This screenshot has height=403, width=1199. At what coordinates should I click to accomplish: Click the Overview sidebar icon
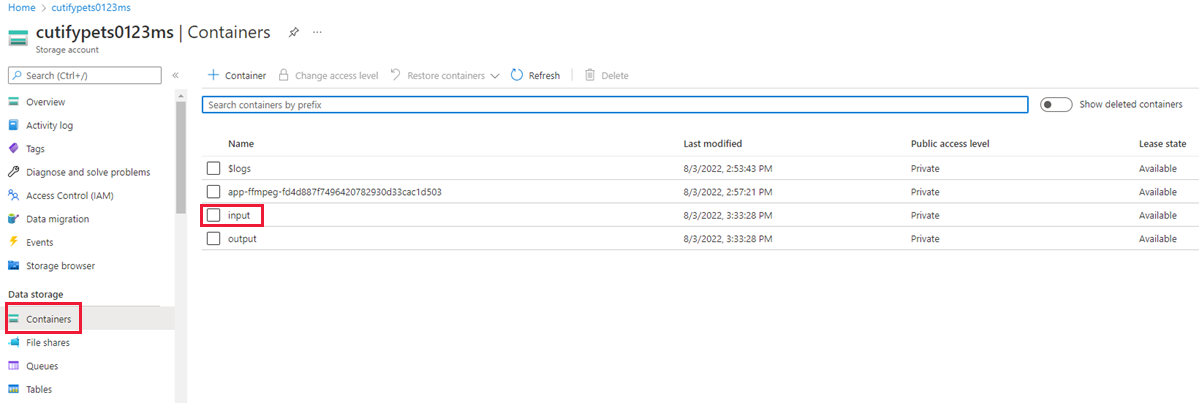click(x=13, y=102)
